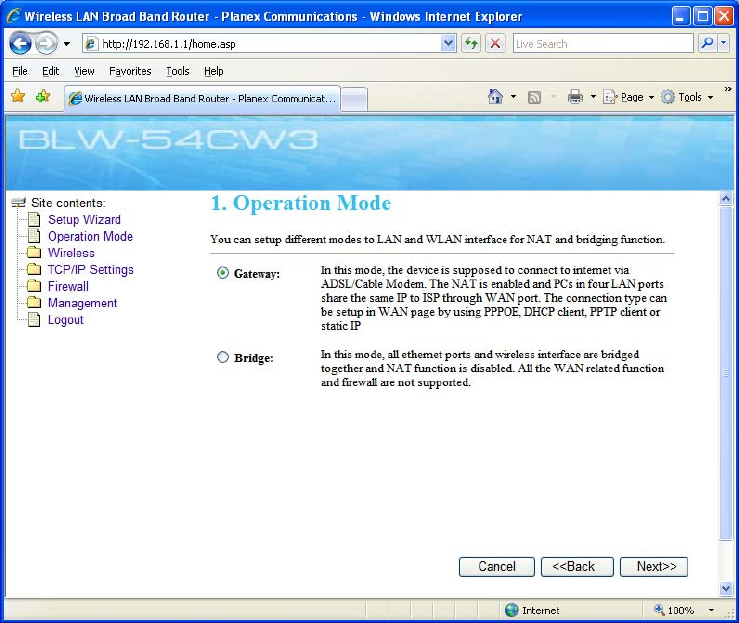This screenshot has width=739, height=623.
Task: Select the Gateway radio button
Action: (x=222, y=273)
